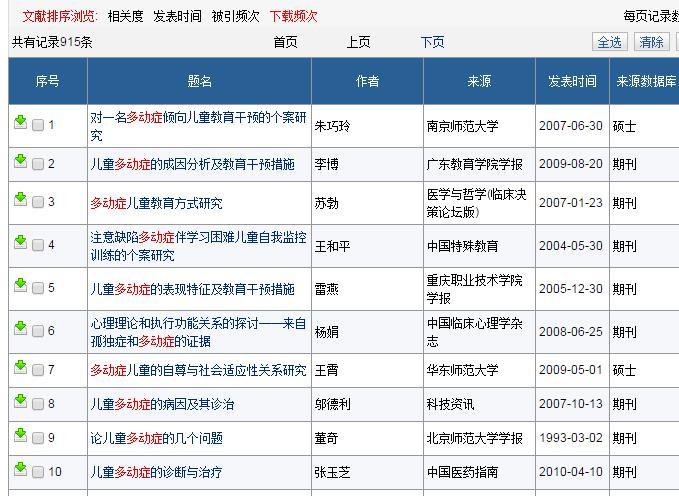Download record 3 via green arrow icon

(x=20, y=199)
